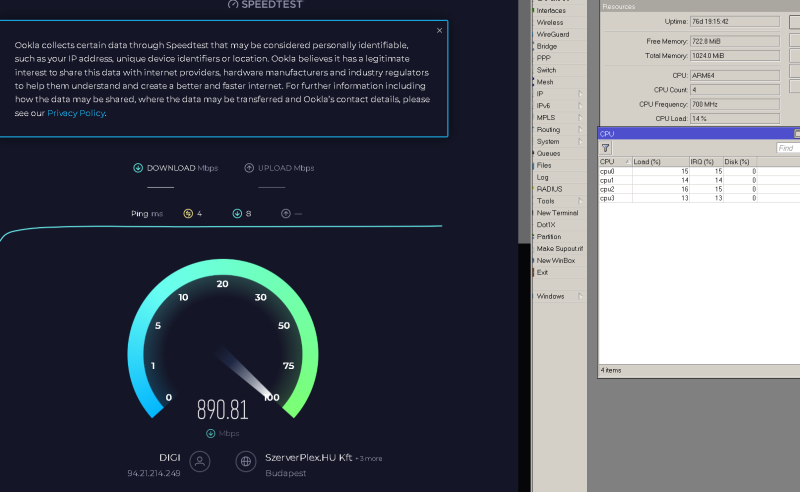Screen dimensions: 800x492
Task: Open Interfaces in WinBox menu
Action: 551,11
